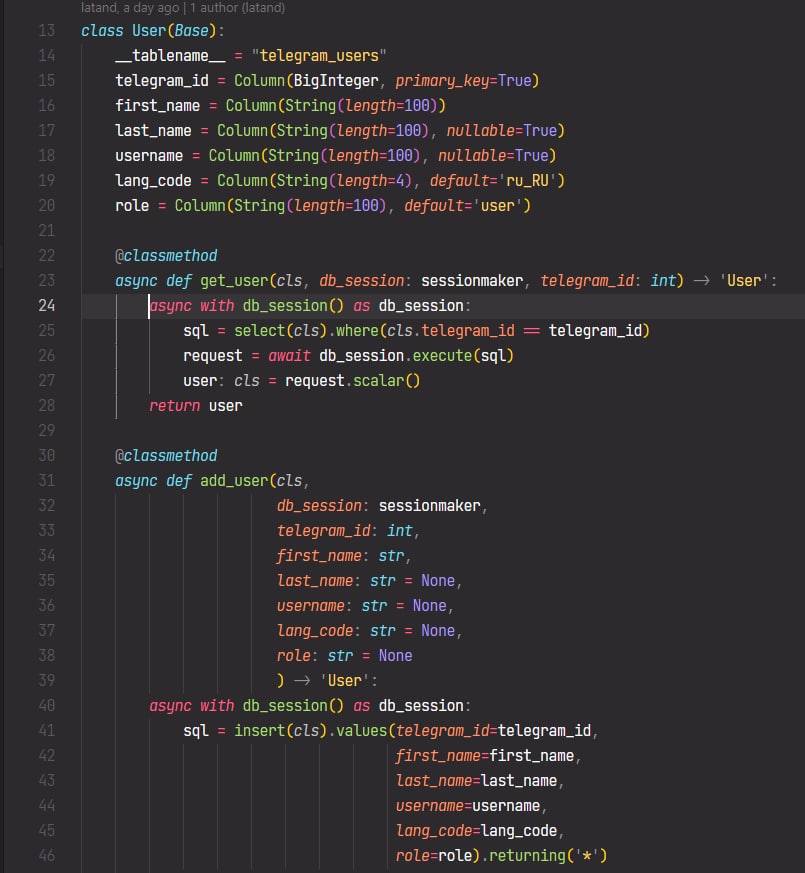805x873 pixels.
Task: Click "primary_key=True" argument
Action: tap(463, 81)
